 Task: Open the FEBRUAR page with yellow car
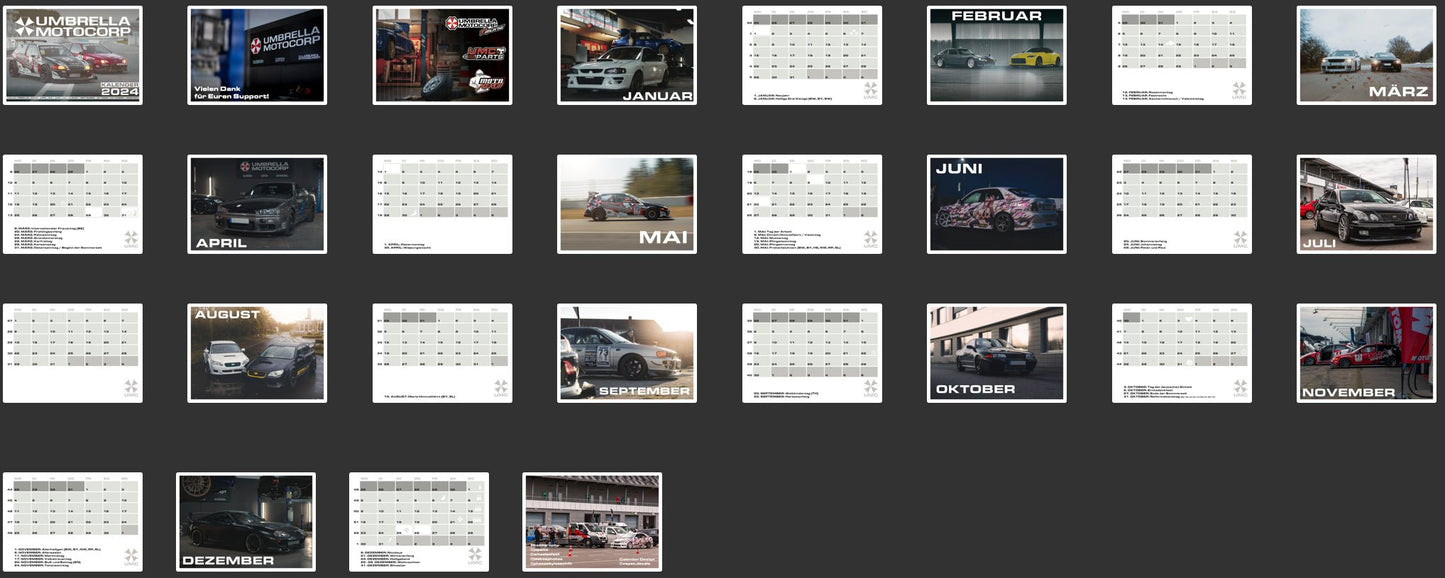(996, 55)
